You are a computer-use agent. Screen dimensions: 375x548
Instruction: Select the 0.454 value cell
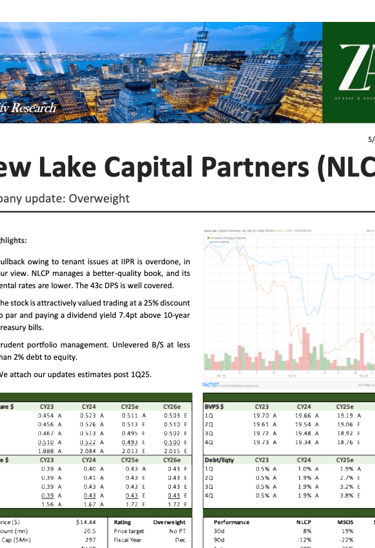point(46,416)
